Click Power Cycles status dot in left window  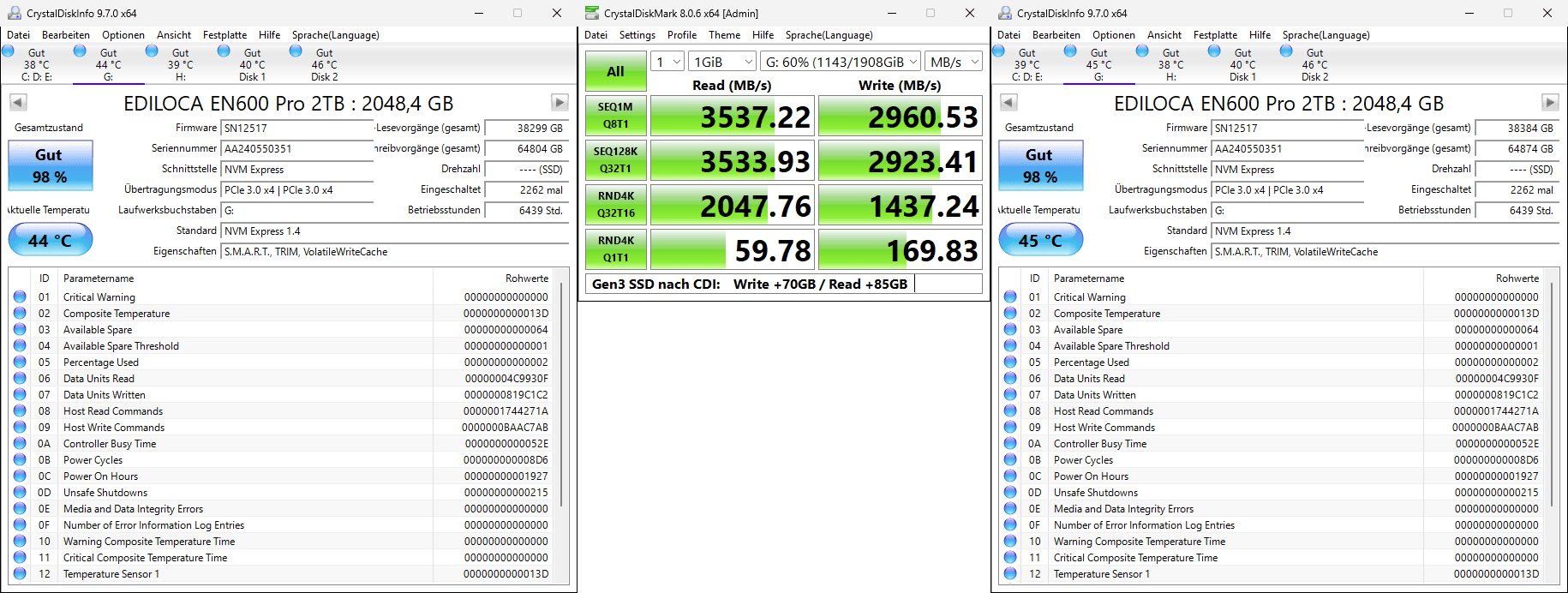pyautogui.click(x=20, y=459)
